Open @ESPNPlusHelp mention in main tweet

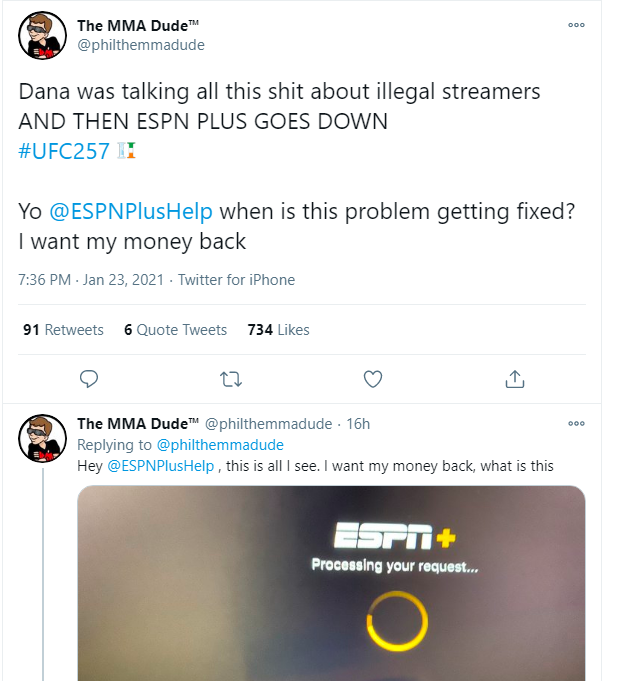(130, 212)
